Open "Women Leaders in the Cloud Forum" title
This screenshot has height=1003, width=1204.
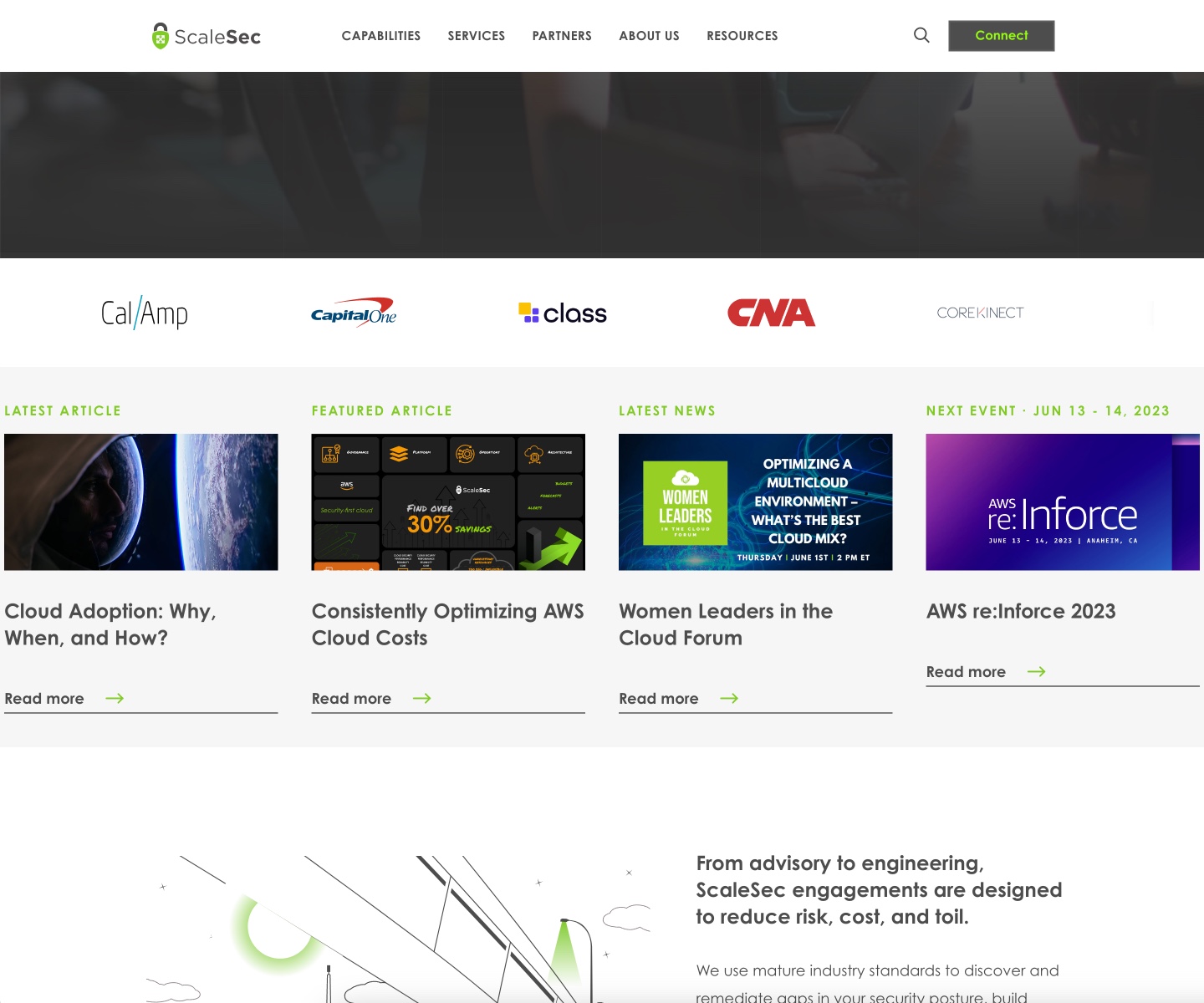pos(726,624)
